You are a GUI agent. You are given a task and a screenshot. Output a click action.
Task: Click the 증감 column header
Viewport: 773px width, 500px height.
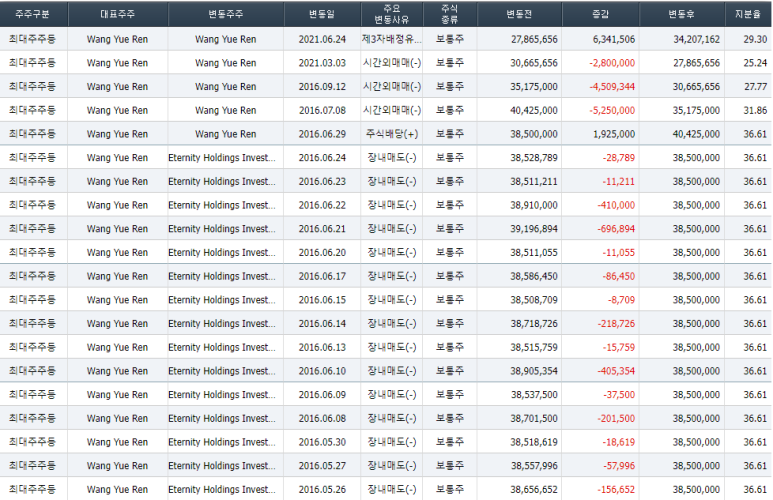[600, 14]
